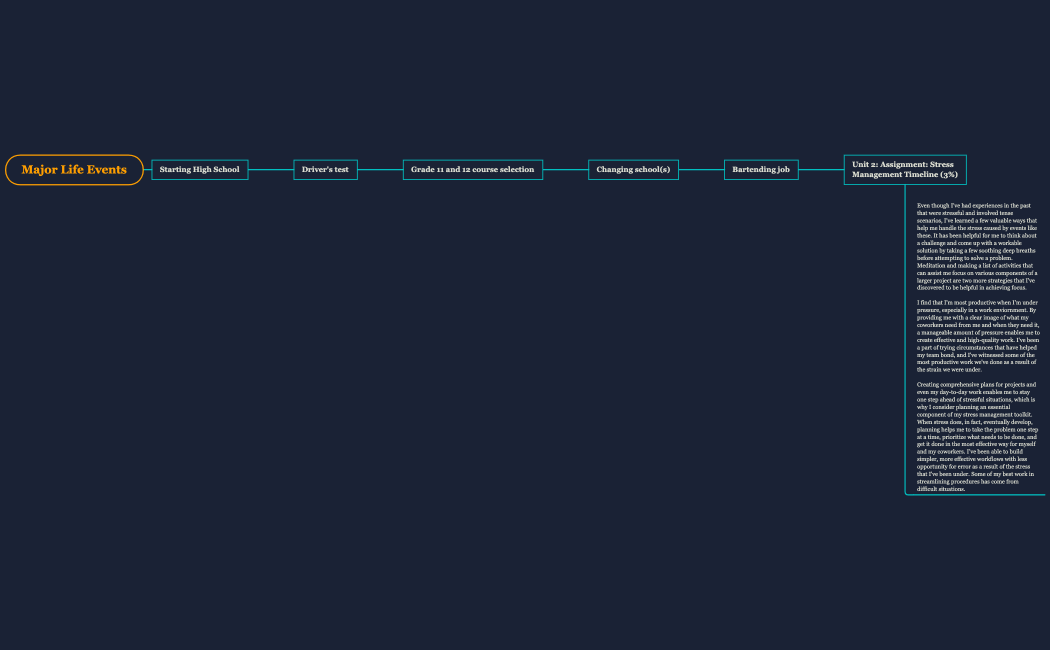This screenshot has width=1050, height=650.
Task: Select the Changing school(s) node
Action: pos(633,170)
